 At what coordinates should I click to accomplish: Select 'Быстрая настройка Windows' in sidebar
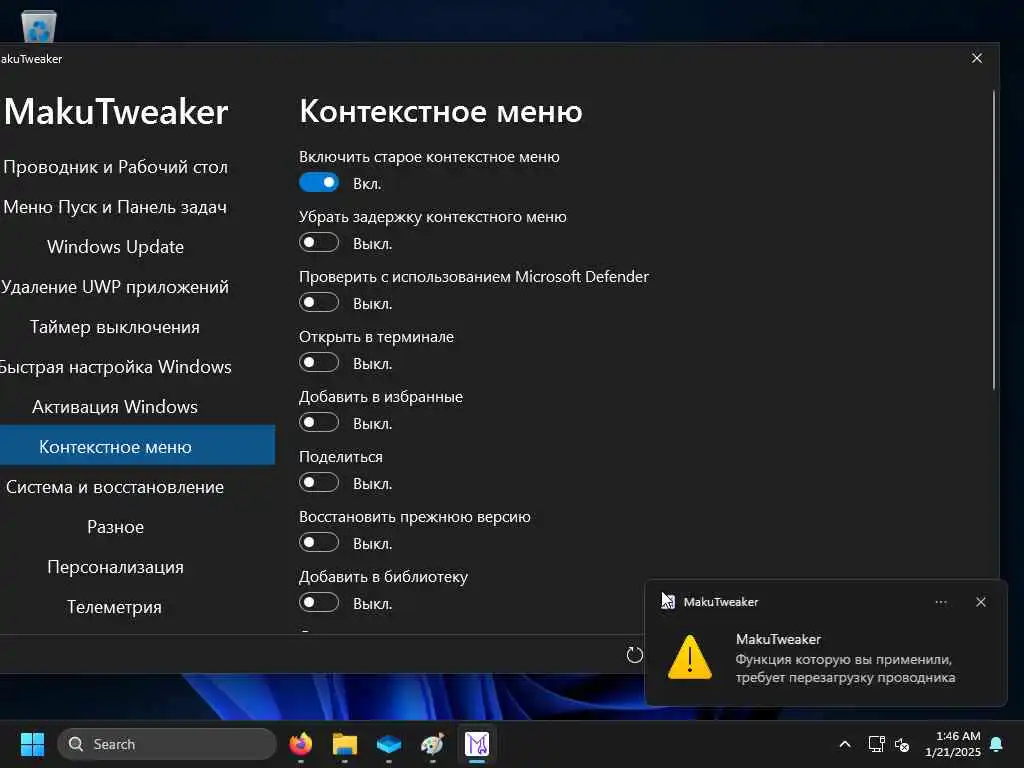115,367
